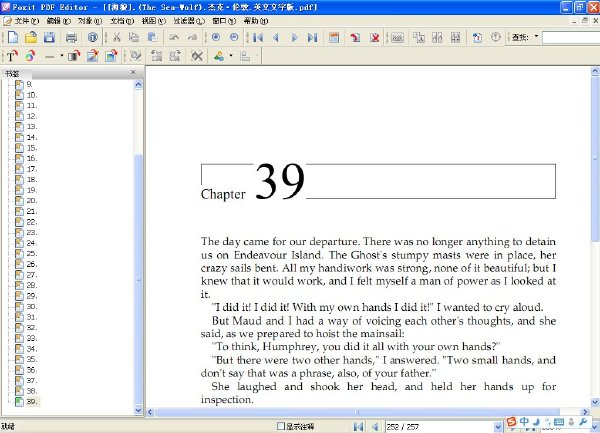Go to the previous page from the toolbar
The height and width of the screenshot is (433, 600).
click(276, 37)
